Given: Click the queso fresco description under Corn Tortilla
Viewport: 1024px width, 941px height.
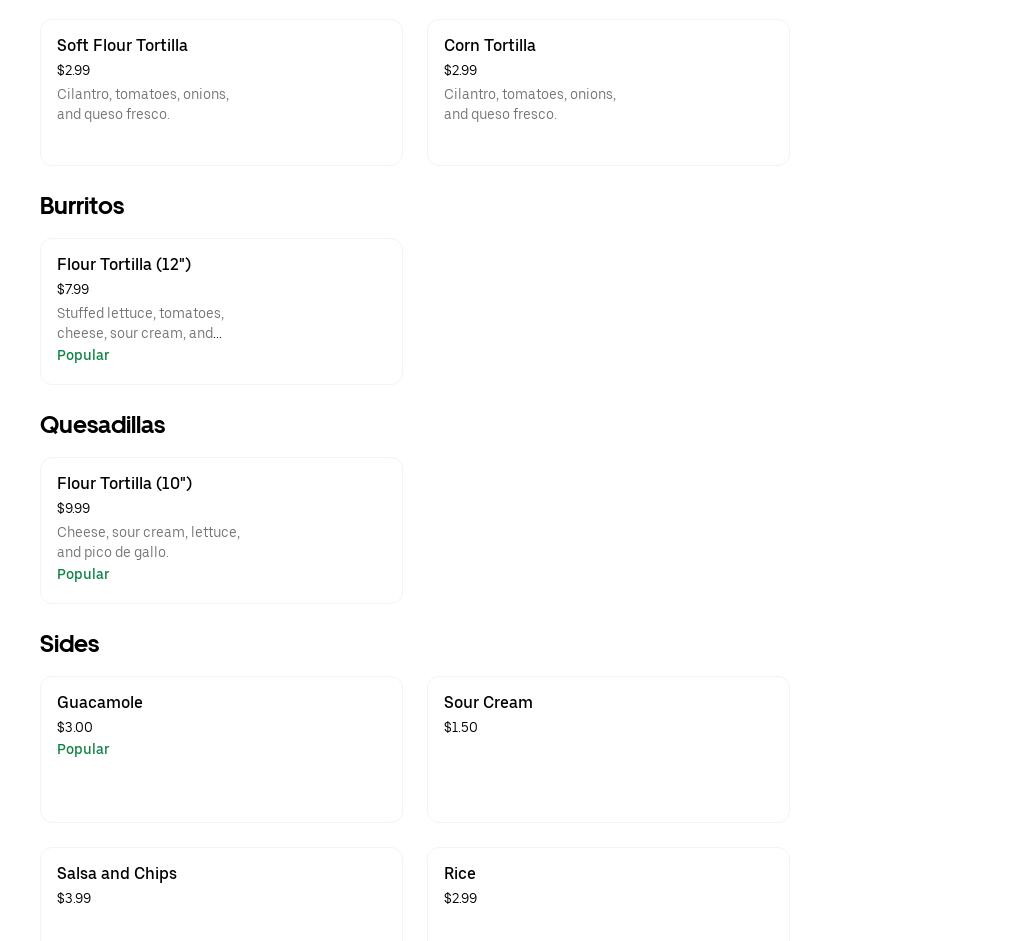Looking at the screenshot, I should click(530, 104).
